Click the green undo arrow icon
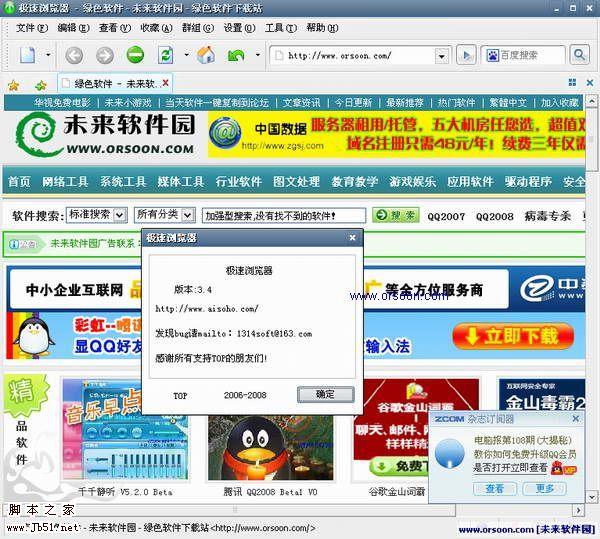Viewport: 600px width, 539px height. tap(236, 56)
